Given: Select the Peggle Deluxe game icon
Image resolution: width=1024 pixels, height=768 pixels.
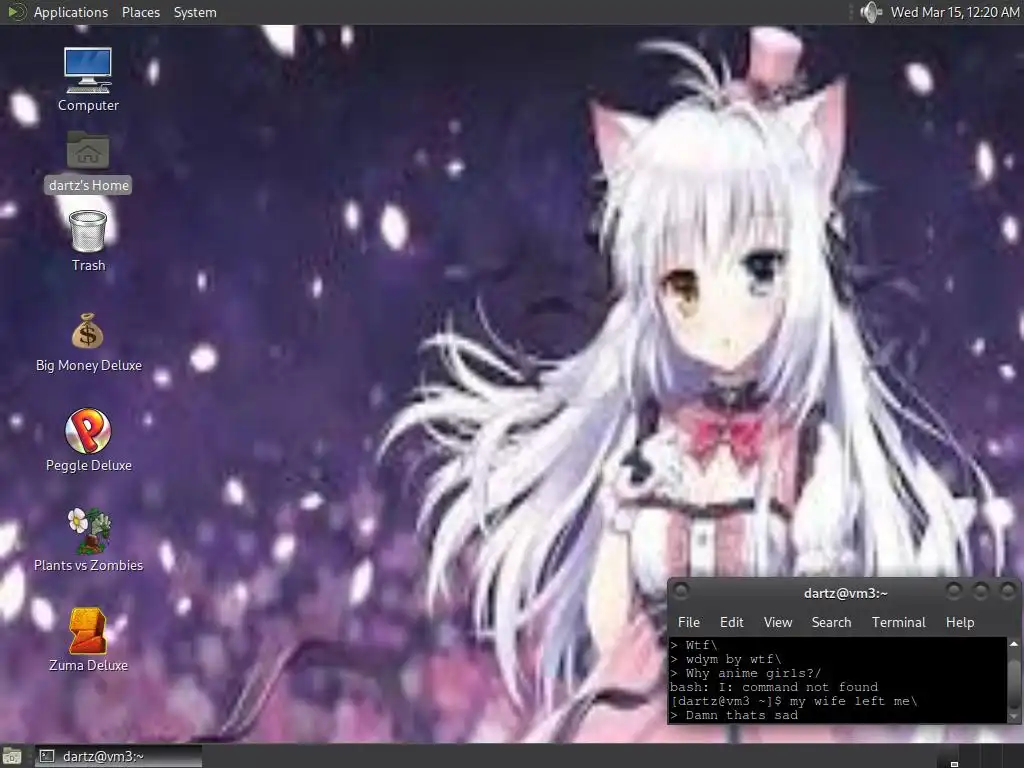Looking at the screenshot, I should [x=88, y=430].
